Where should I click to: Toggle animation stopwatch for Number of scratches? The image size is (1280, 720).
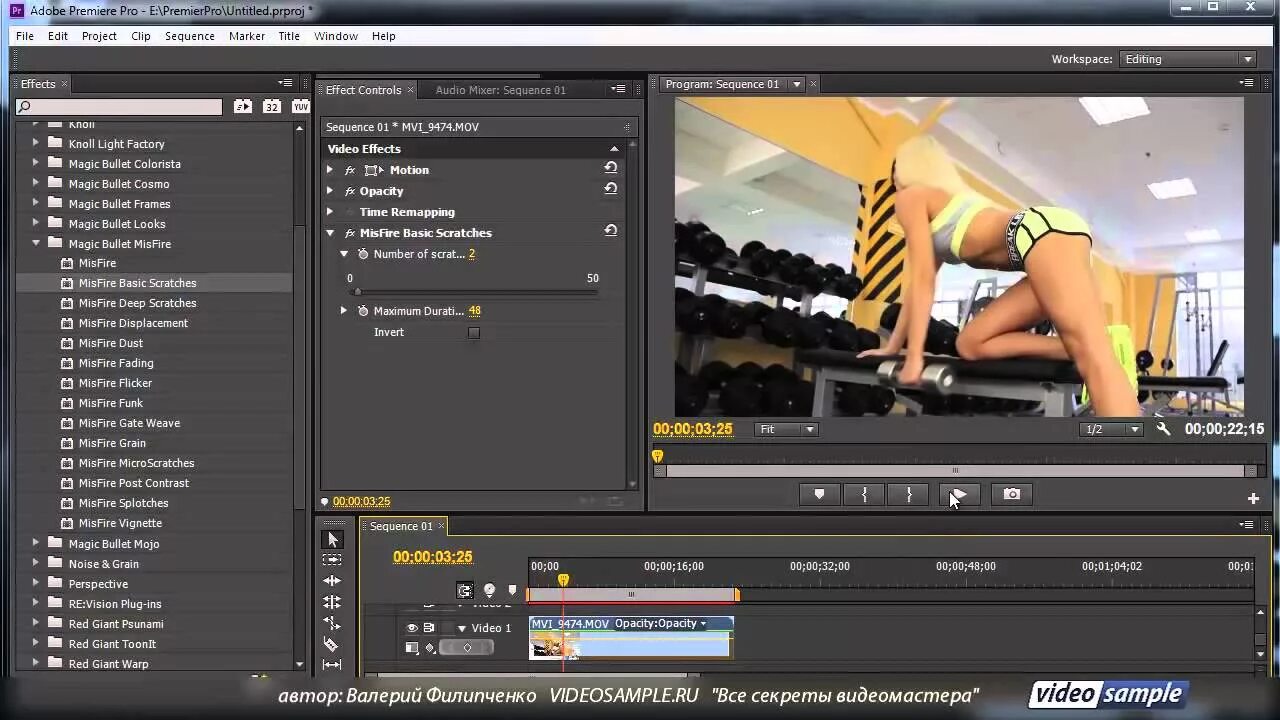coord(364,254)
